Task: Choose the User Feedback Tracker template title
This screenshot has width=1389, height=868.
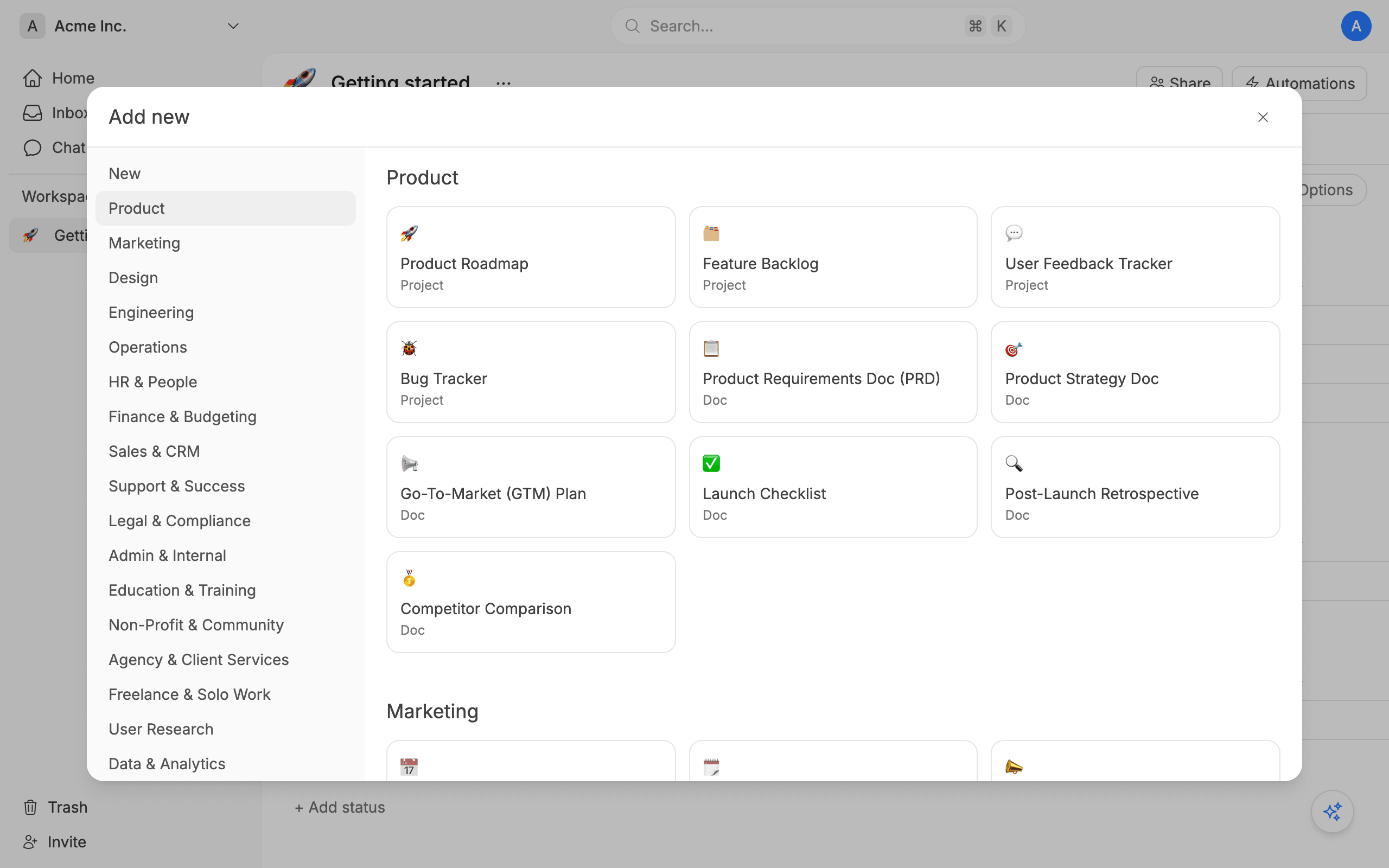Action: [1088, 264]
